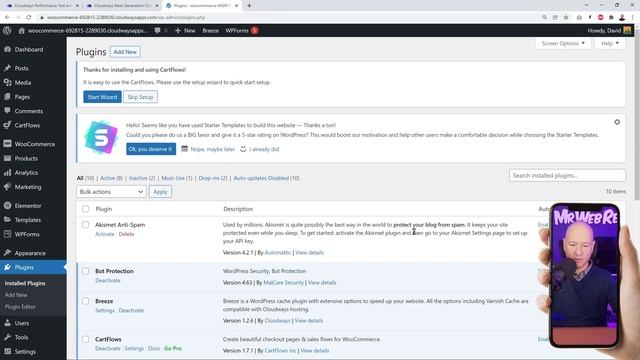The image size is (640, 360).
Task: Reload the page with browser refresh
Action: click(29, 17)
